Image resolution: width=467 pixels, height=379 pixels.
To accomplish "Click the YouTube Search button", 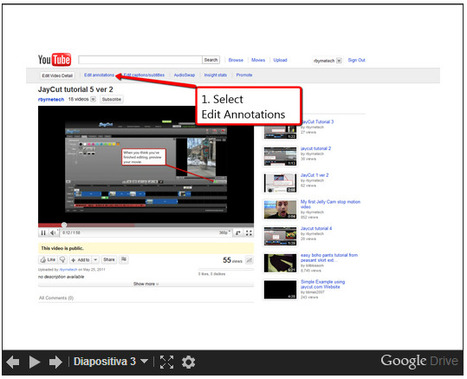I will click(x=211, y=60).
